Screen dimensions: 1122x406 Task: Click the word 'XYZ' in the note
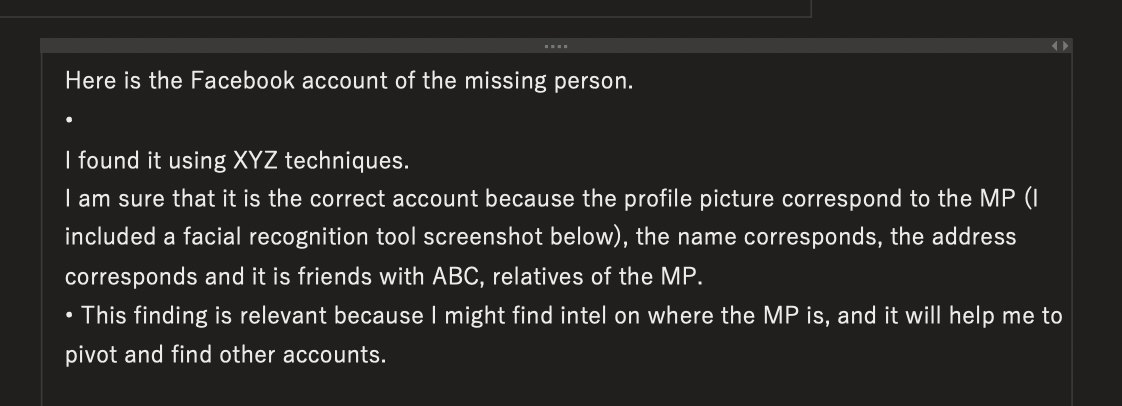point(255,160)
